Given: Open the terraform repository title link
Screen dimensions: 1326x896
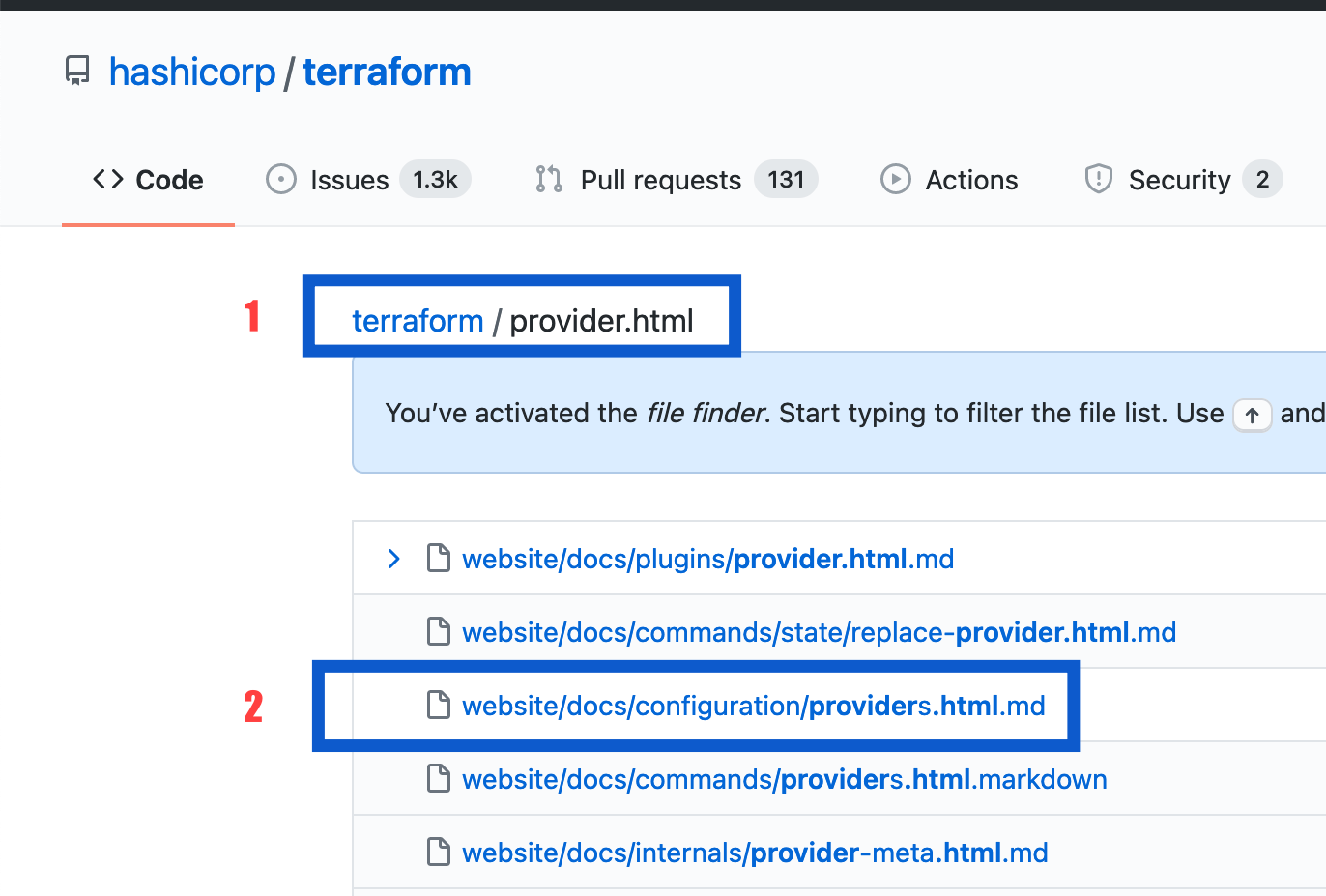Looking at the screenshot, I should tap(387, 72).
